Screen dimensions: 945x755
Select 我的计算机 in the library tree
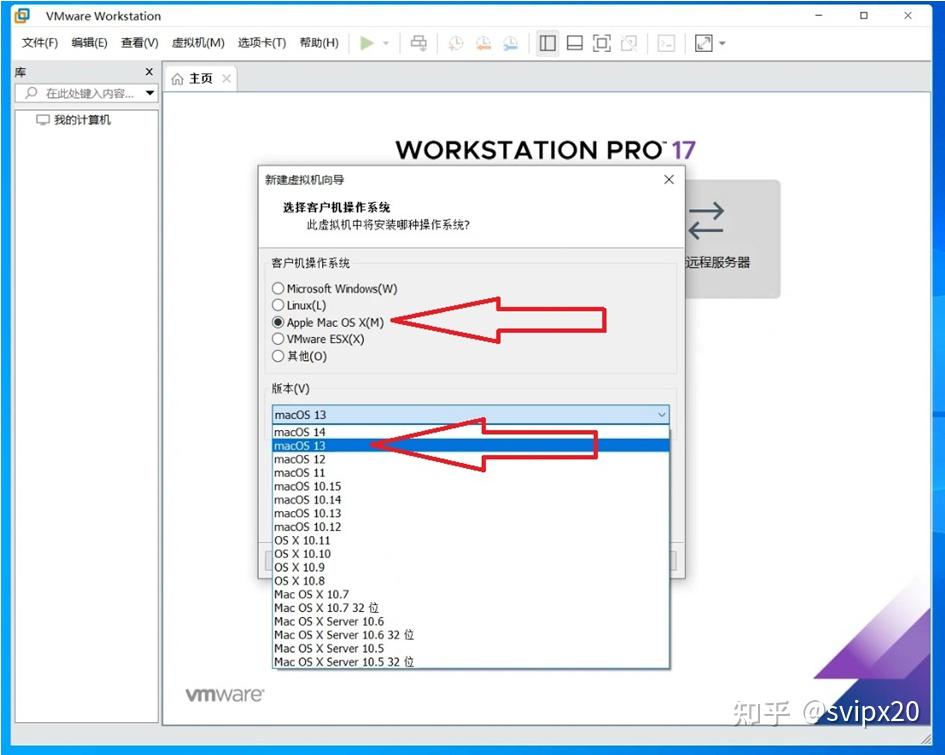click(x=82, y=120)
